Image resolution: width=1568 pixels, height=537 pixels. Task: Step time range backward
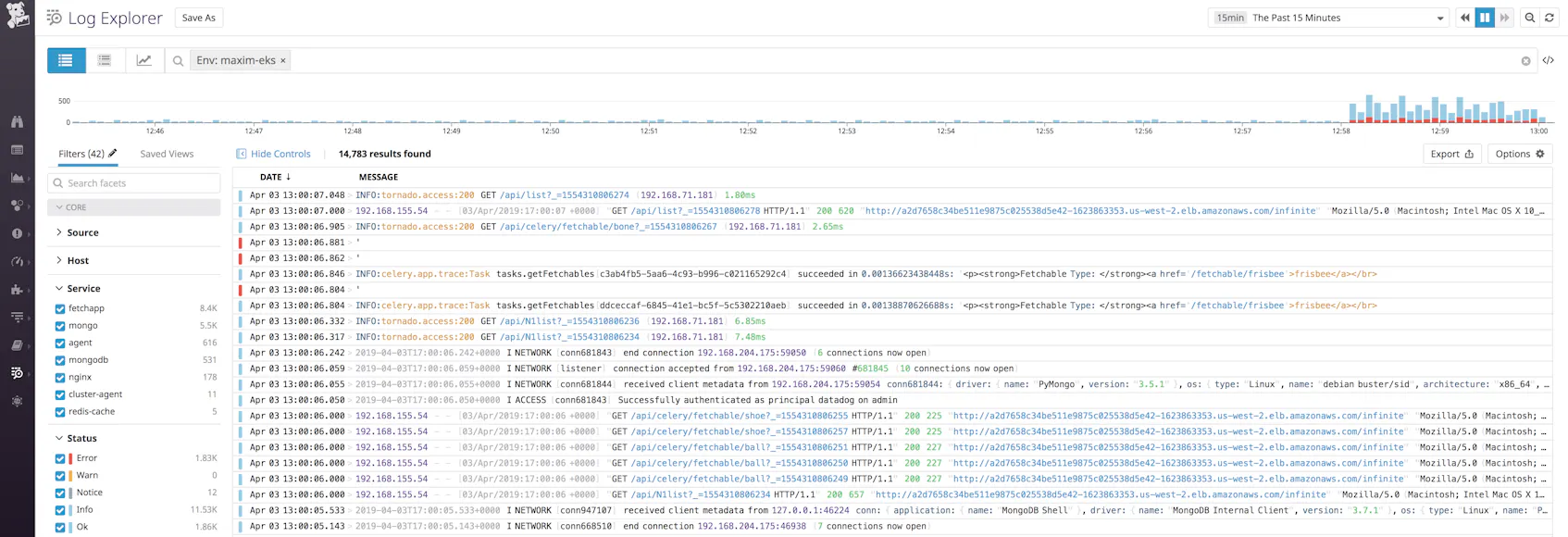point(1464,18)
